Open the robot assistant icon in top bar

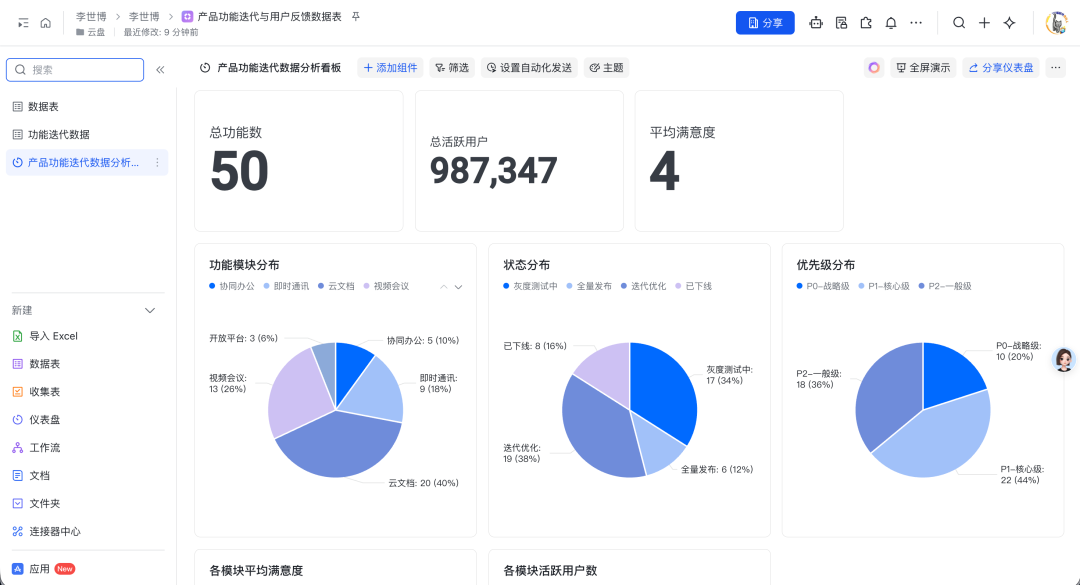click(815, 22)
